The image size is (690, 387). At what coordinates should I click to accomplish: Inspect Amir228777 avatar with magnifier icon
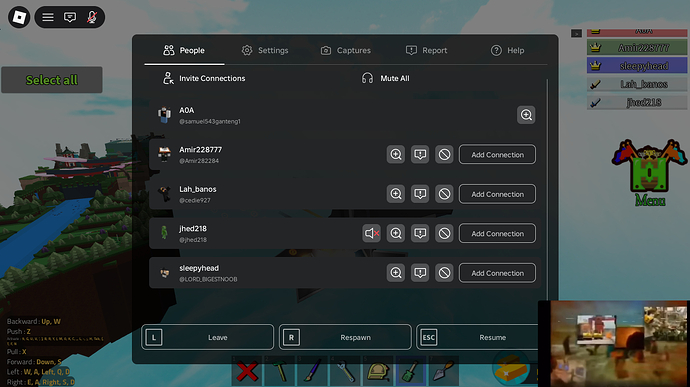coord(396,155)
